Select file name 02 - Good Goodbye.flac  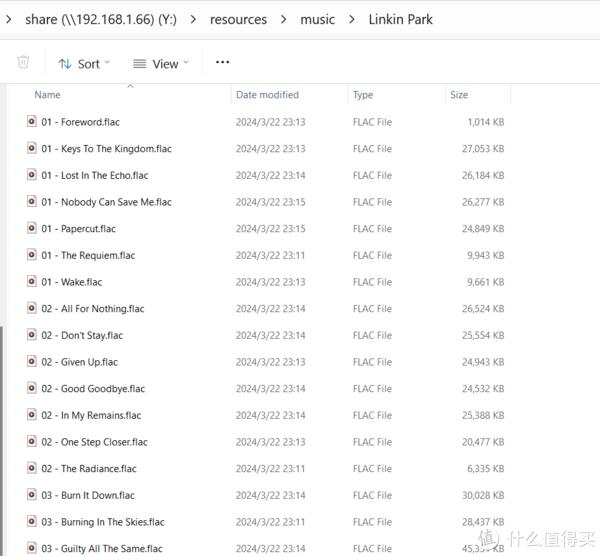pos(93,389)
